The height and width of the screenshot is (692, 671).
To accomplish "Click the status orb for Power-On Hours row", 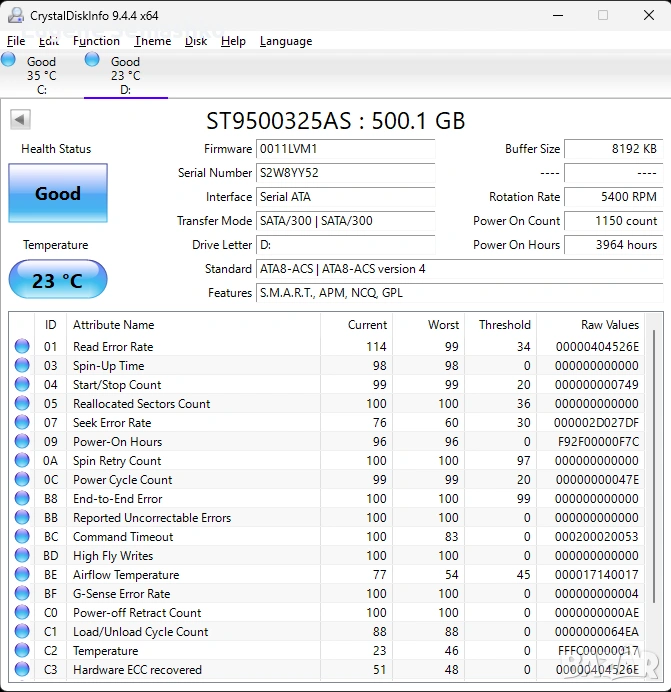I will coord(22,442).
